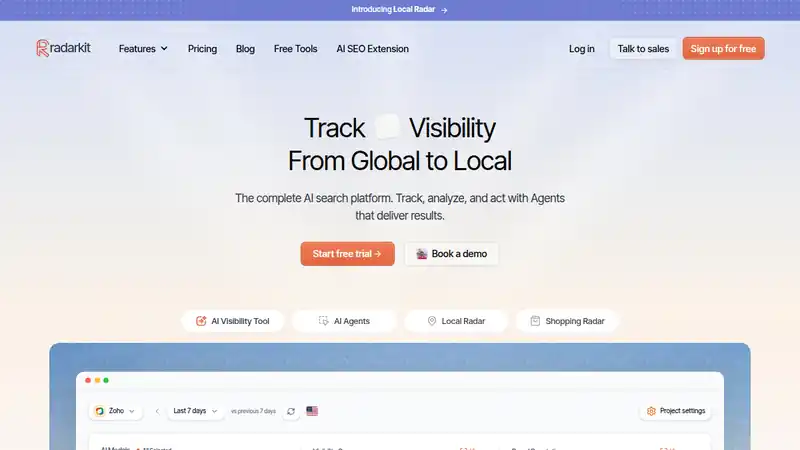Open the Zoho project dropdown
The width and height of the screenshot is (800, 450).
pyautogui.click(x=116, y=411)
